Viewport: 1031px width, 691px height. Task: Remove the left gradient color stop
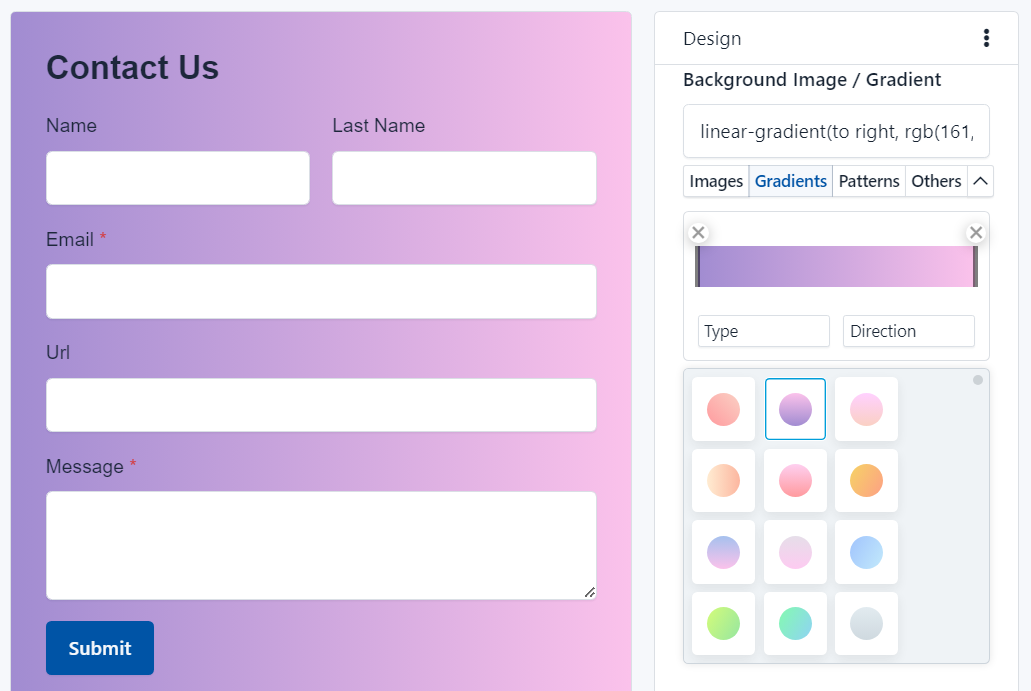coord(699,233)
